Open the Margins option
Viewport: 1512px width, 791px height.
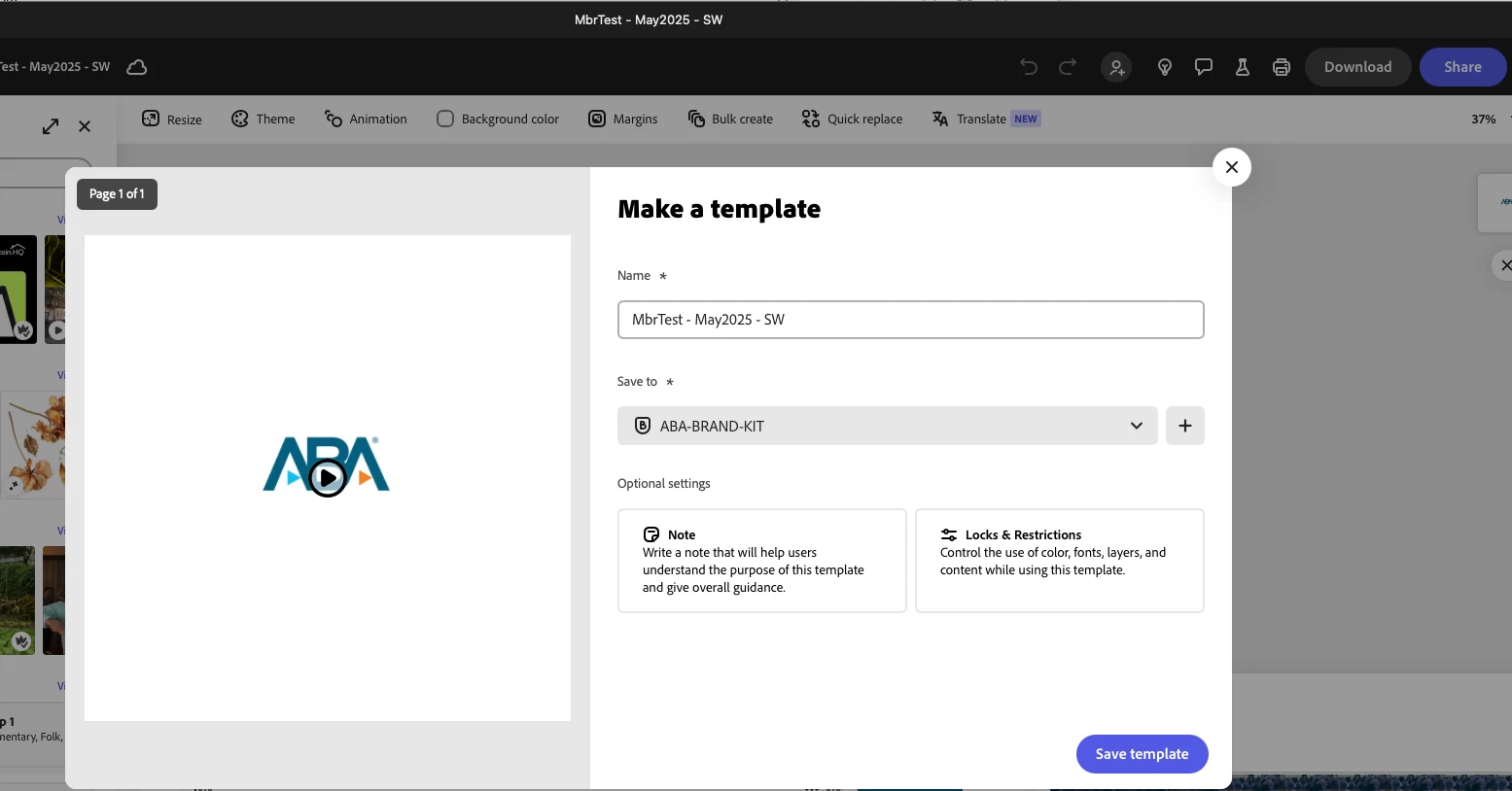pos(623,119)
